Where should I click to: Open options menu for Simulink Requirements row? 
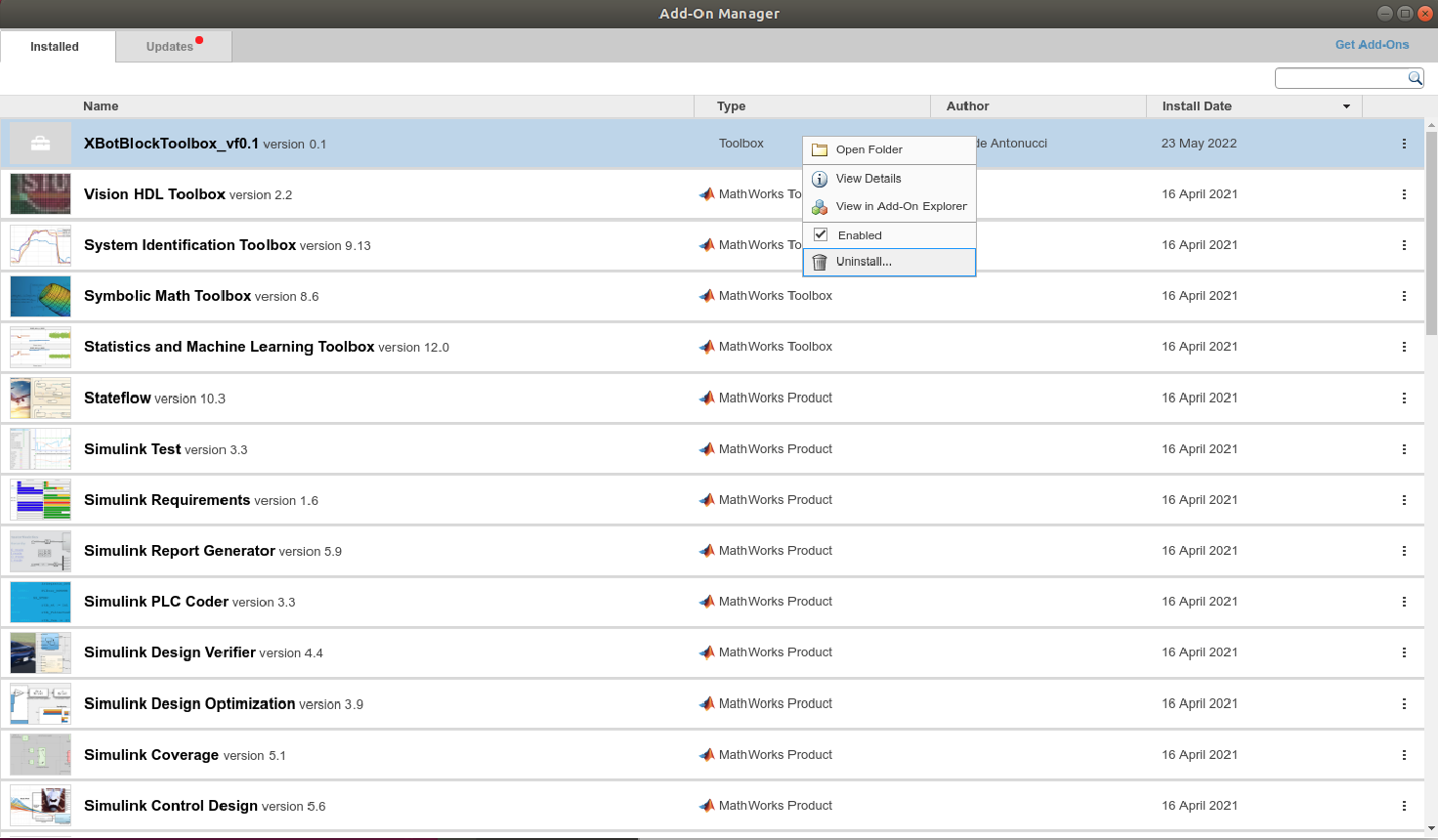pyautogui.click(x=1404, y=500)
